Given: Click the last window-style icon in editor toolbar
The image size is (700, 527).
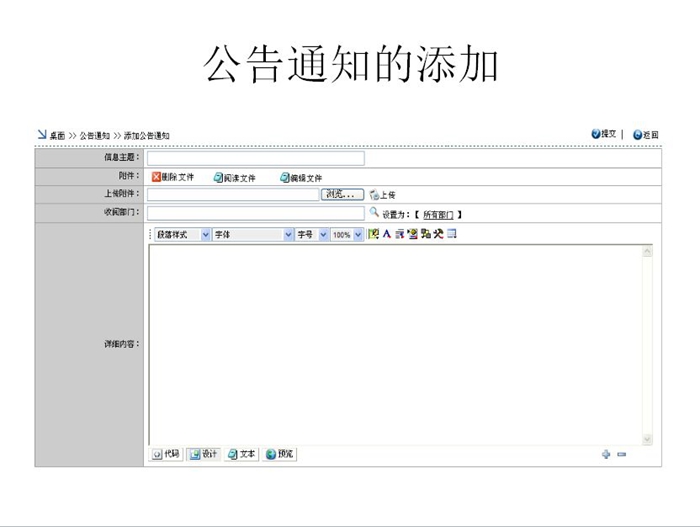Looking at the screenshot, I should [x=452, y=234].
